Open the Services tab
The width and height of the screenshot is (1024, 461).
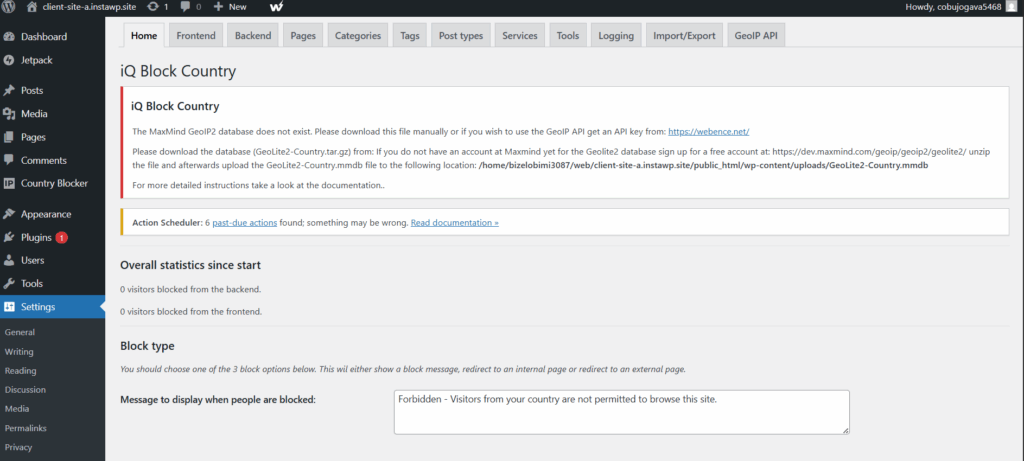click(520, 36)
